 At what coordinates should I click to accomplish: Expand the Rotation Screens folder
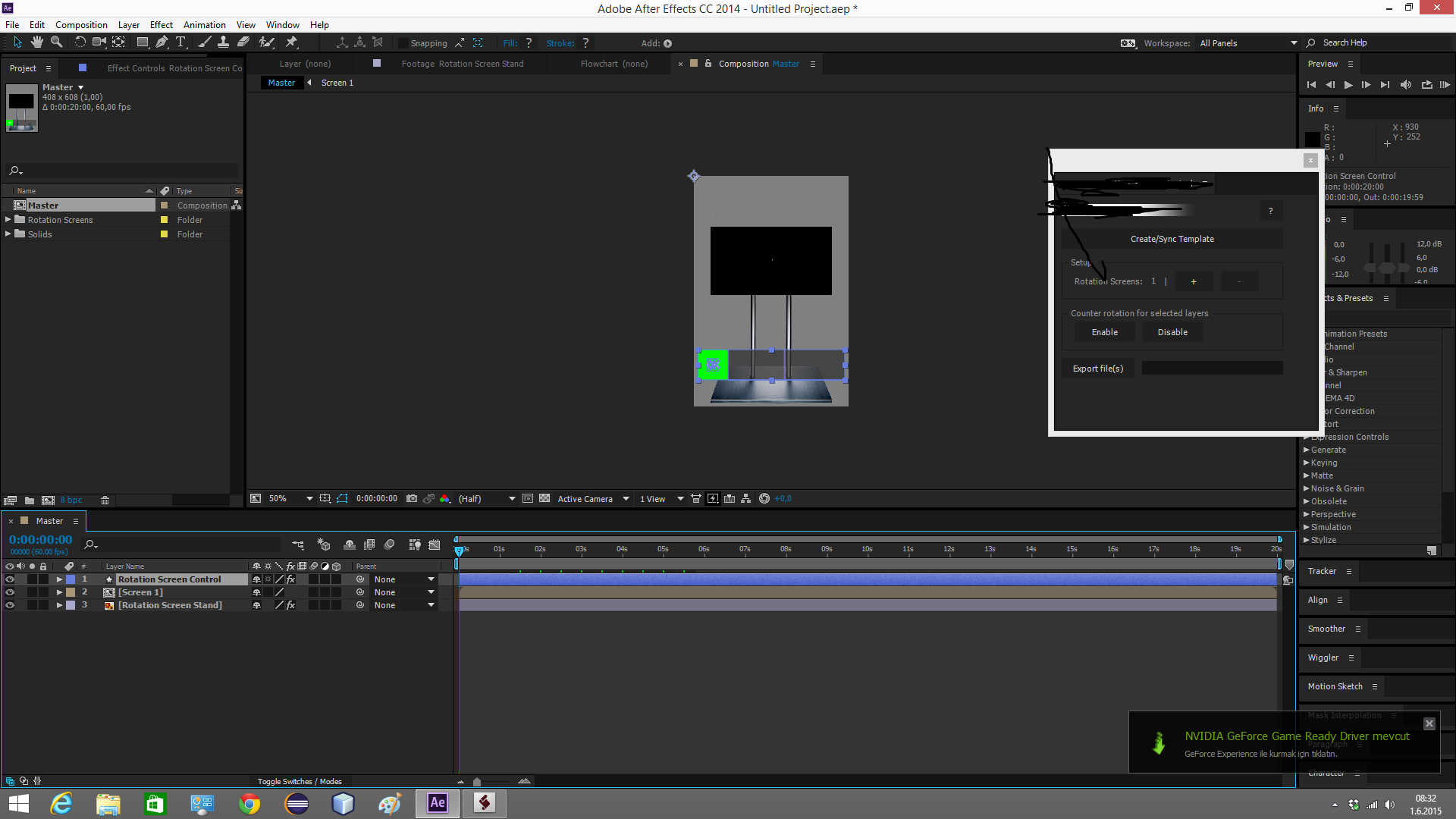pyautogui.click(x=8, y=220)
